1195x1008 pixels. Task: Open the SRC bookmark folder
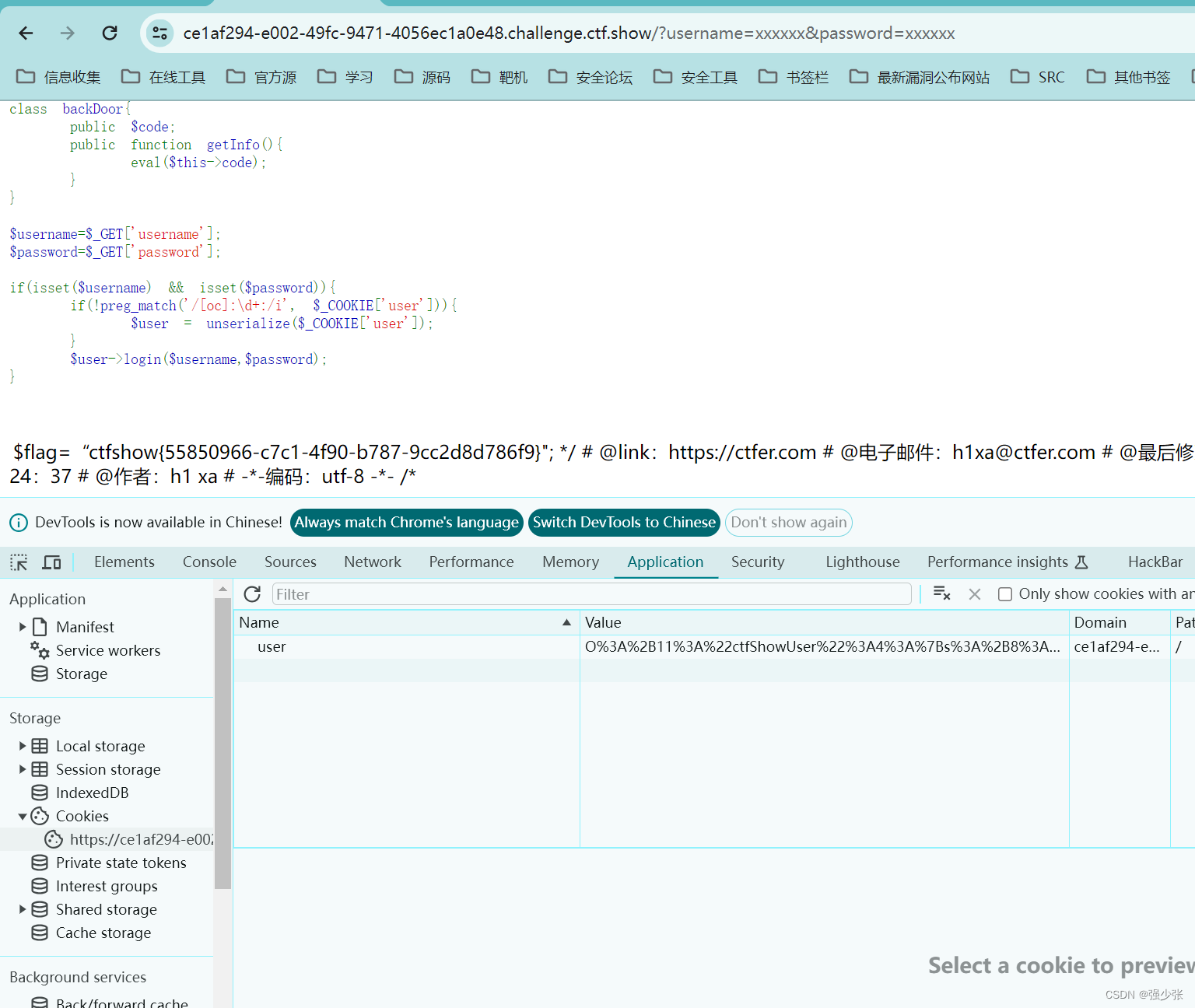point(1038,77)
